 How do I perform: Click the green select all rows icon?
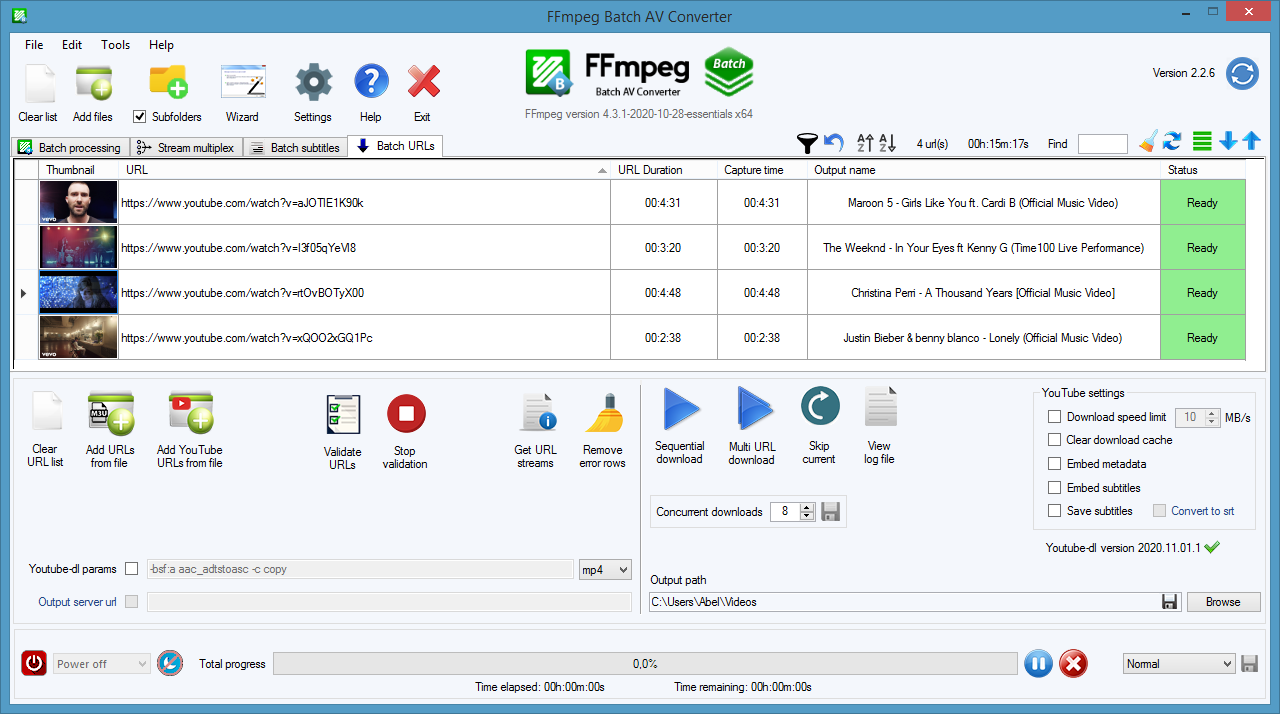click(1202, 142)
